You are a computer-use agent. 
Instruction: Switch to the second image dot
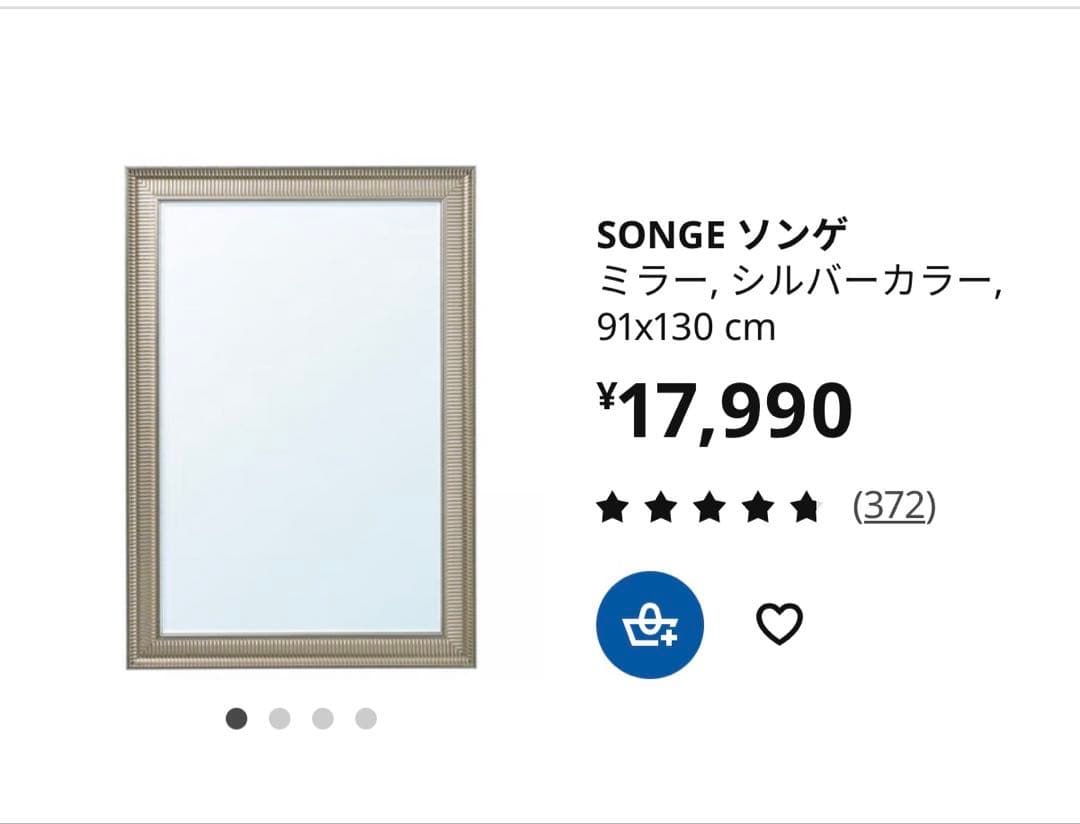[x=279, y=718]
